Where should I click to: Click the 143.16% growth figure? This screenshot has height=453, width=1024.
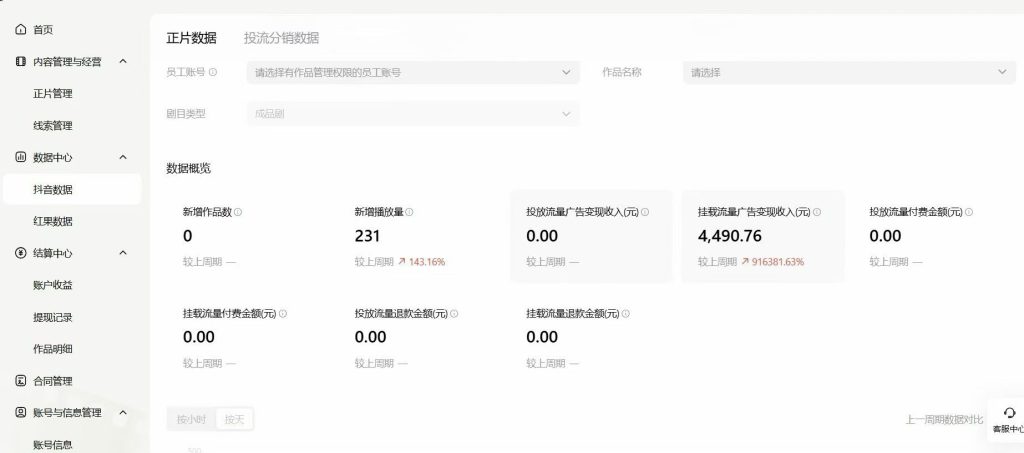coord(427,262)
